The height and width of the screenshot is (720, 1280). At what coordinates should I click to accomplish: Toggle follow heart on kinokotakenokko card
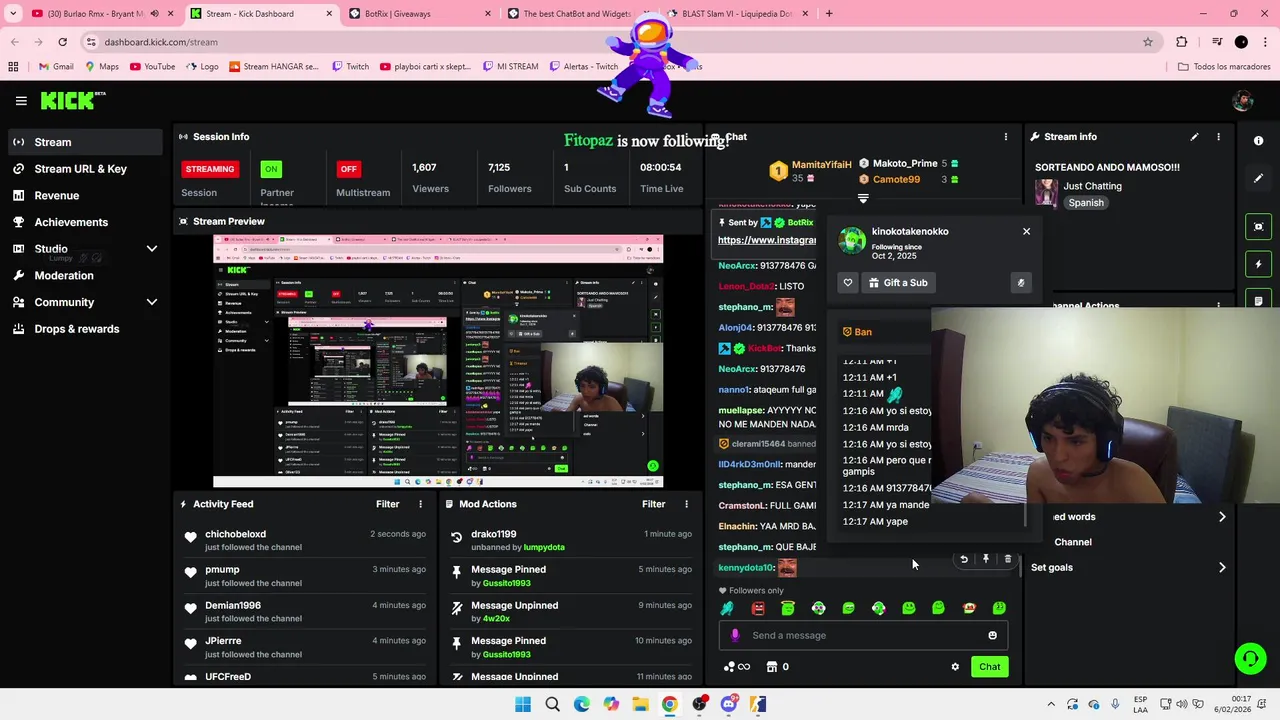click(848, 283)
